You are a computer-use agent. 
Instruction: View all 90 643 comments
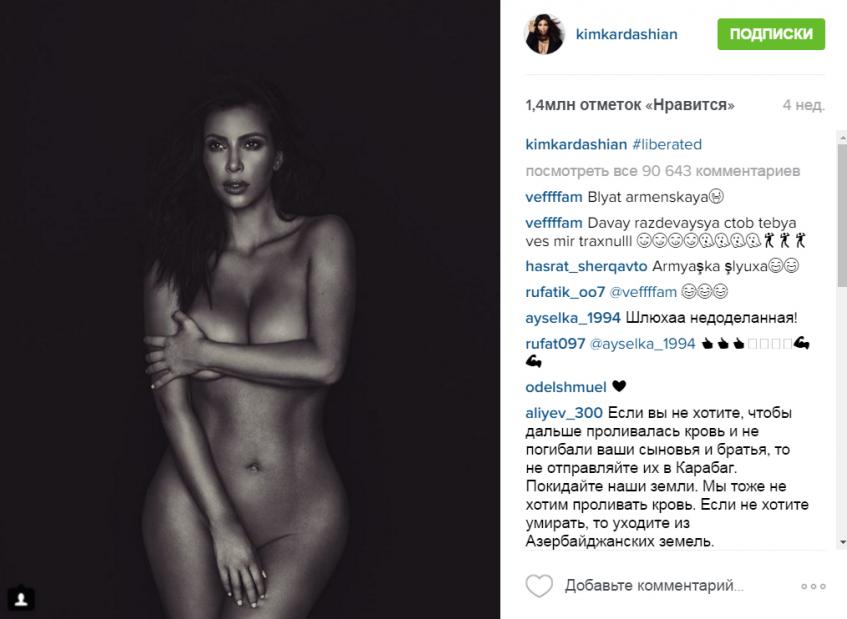click(662, 171)
